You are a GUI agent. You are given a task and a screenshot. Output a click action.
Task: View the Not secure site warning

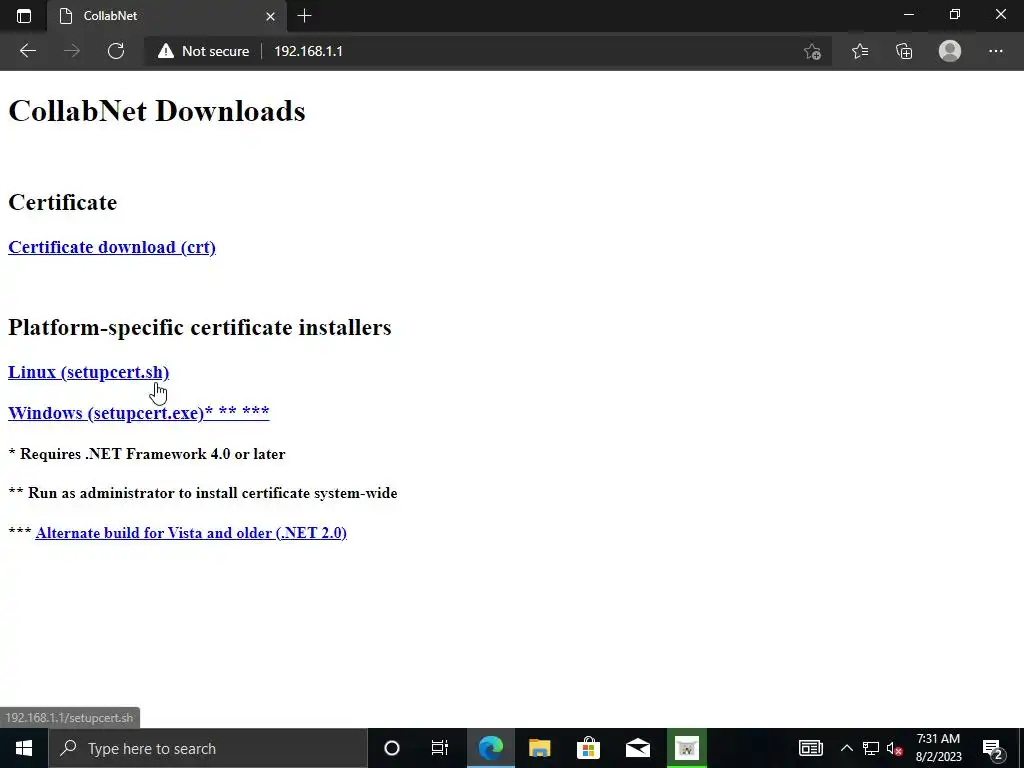tap(203, 51)
